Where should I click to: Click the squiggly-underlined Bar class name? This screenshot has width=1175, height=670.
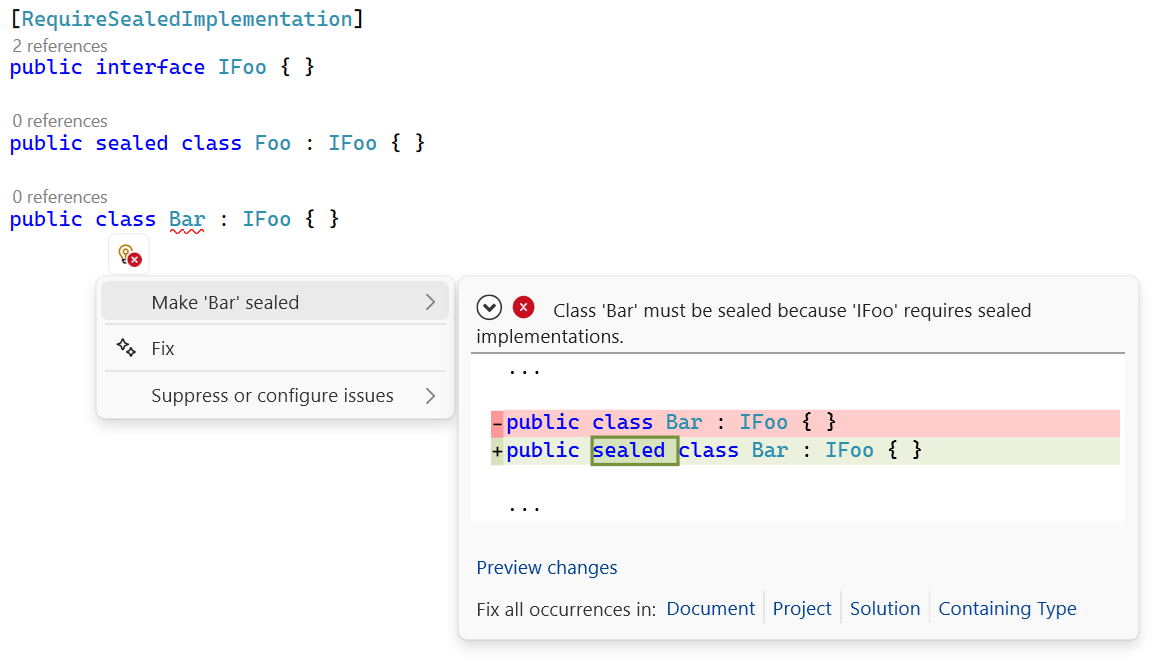[187, 220]
